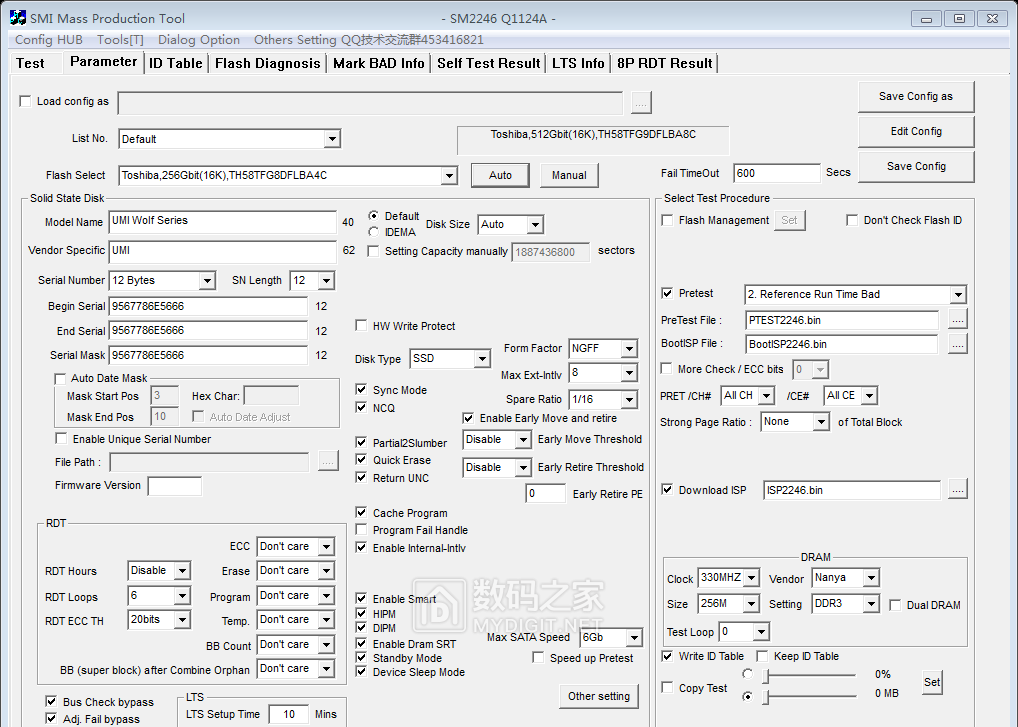Click browse button next to File Path
Image resolution: width=1018 pixels, height=727 pixels.
pos(328,462)
